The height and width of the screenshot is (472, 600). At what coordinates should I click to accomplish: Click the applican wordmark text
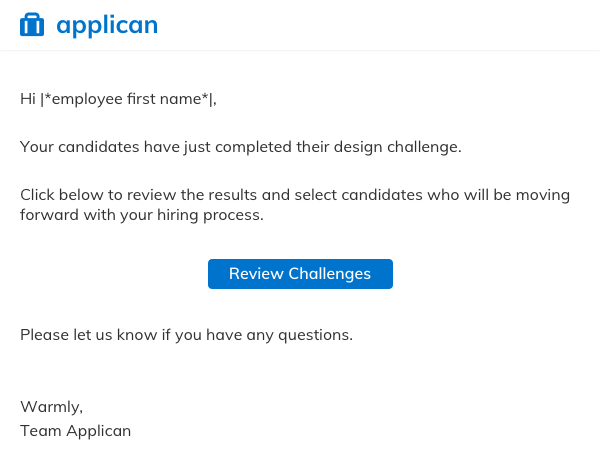107,25
